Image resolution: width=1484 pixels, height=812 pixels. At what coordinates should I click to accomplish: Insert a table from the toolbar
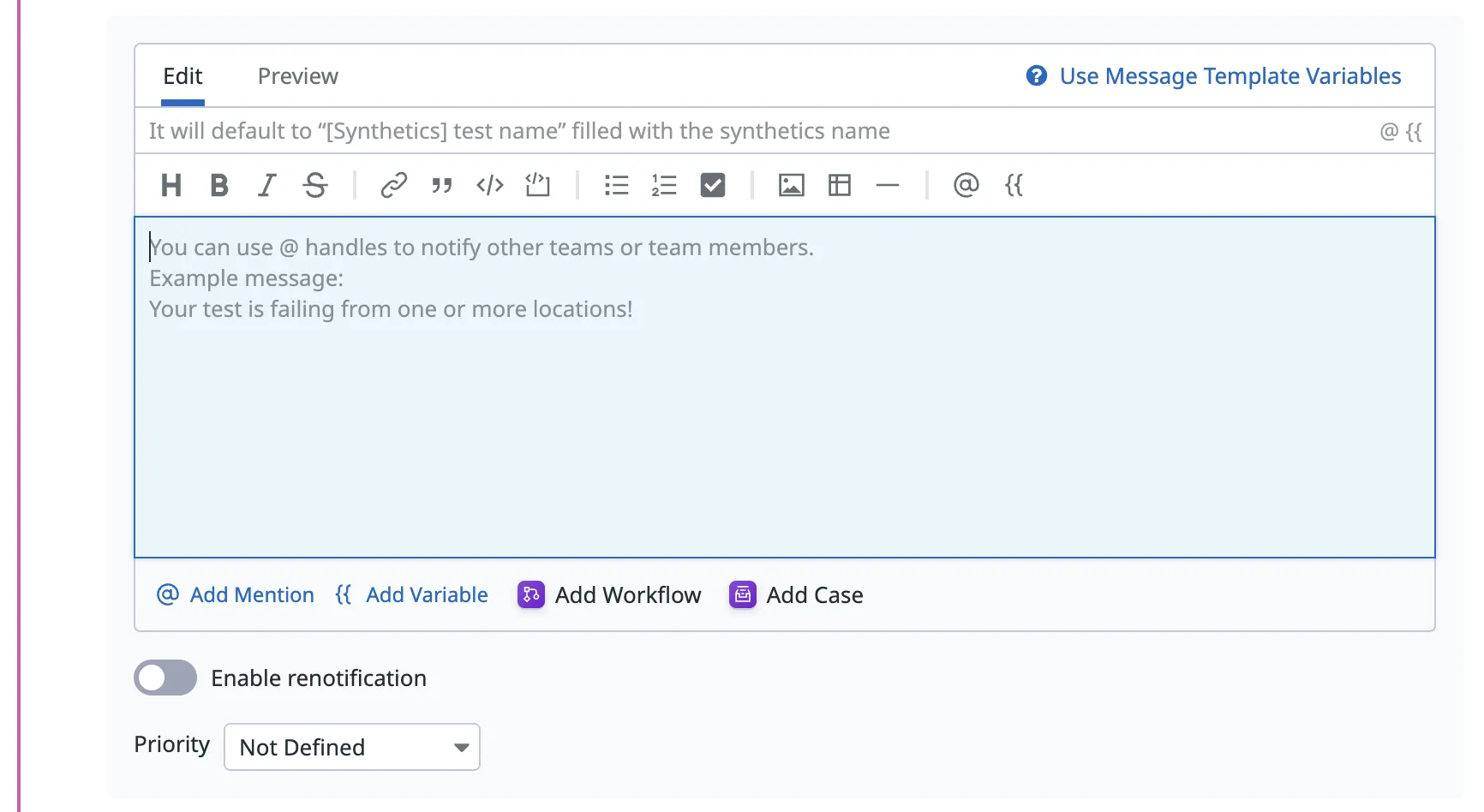(x=839, y=185)
